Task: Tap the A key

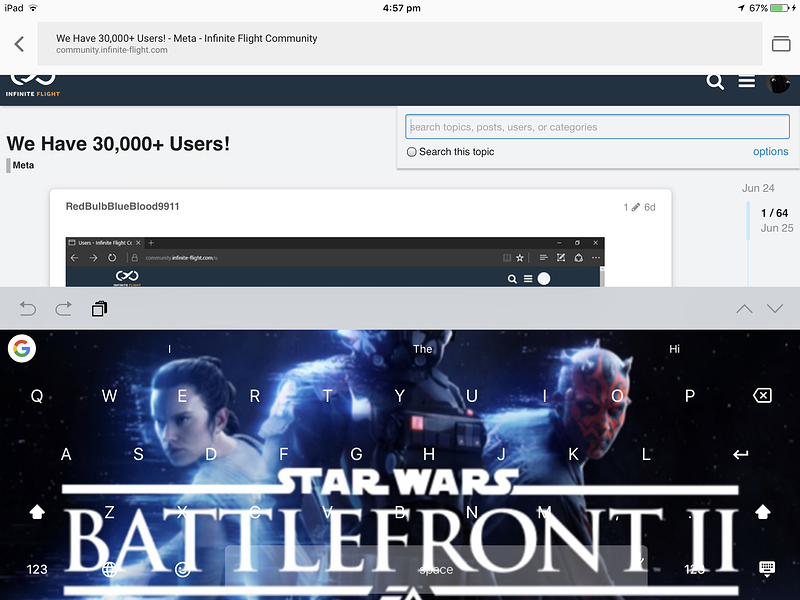Action: point(66,454)
